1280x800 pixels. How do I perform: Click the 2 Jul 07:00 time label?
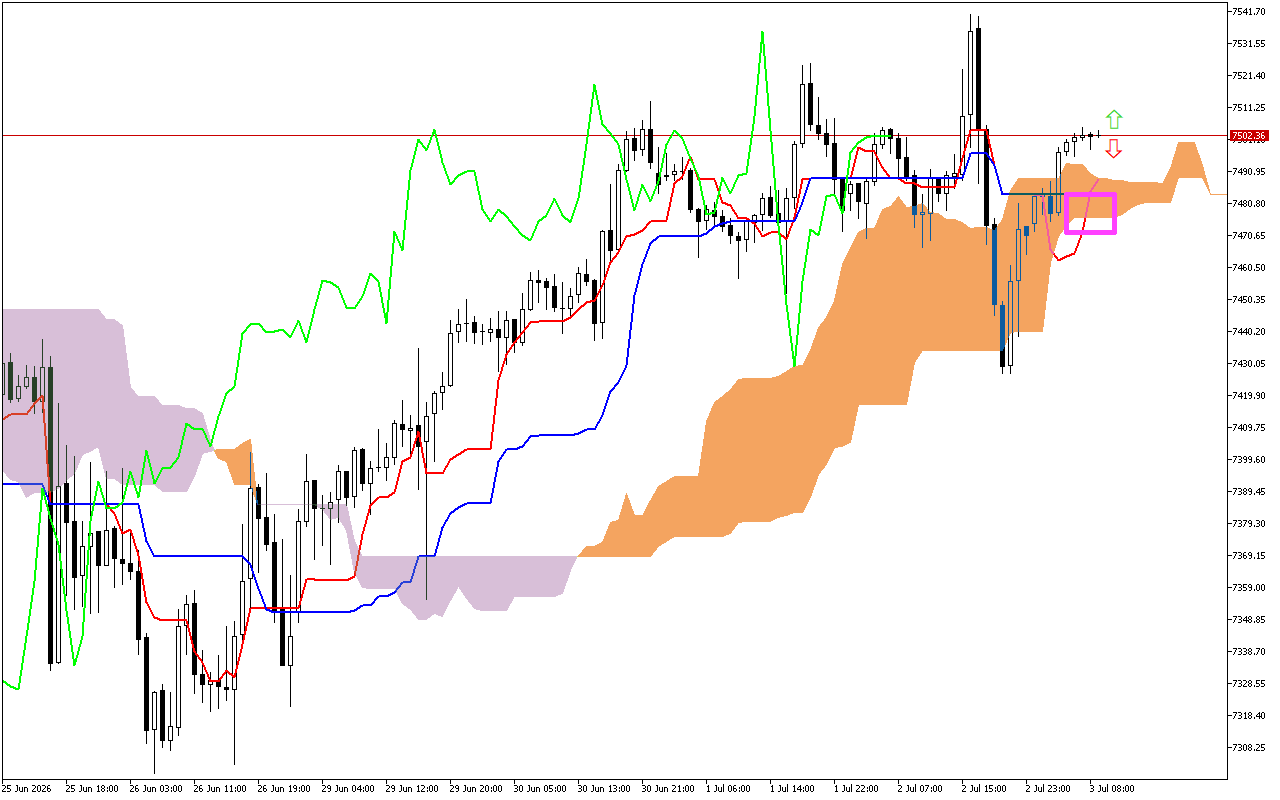coord(920,788)
